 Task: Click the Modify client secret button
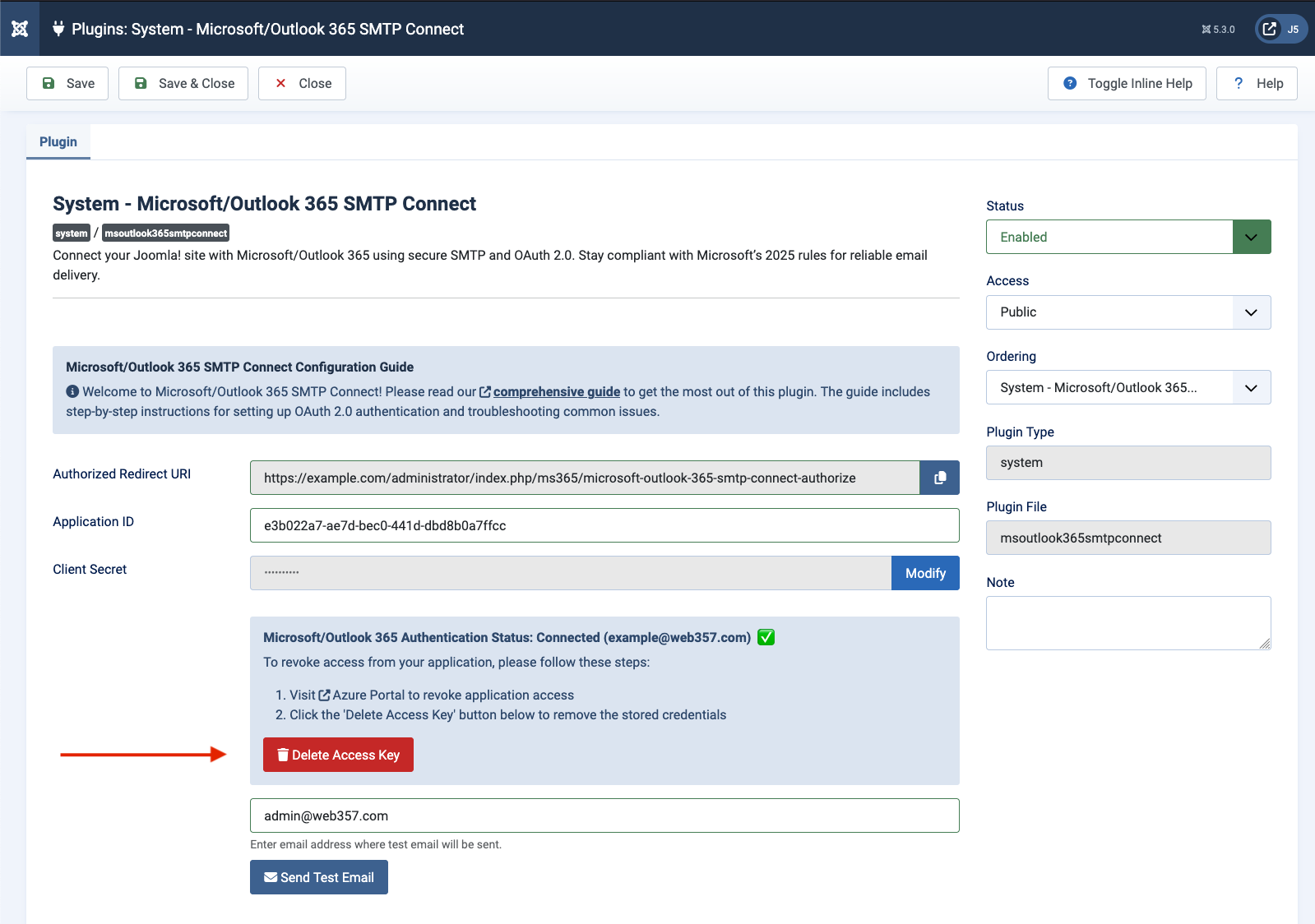(925, 573)
